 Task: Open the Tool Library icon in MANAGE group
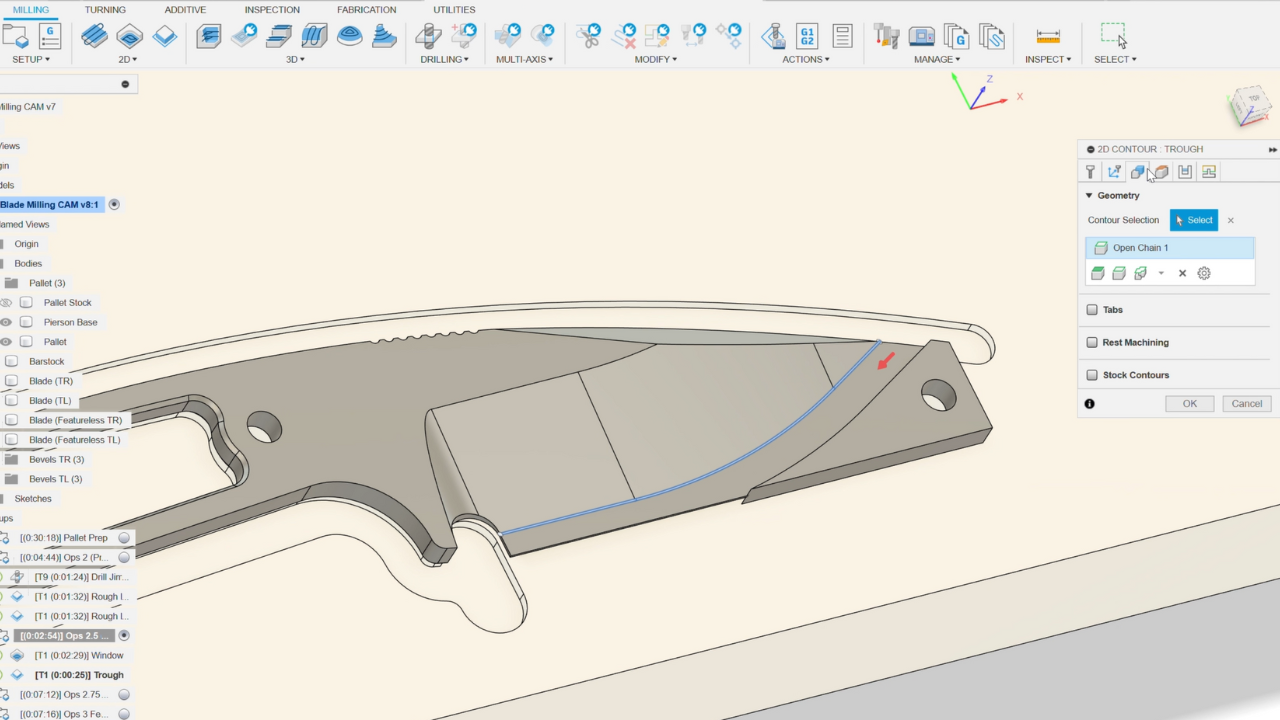click(x=887, y=35)
